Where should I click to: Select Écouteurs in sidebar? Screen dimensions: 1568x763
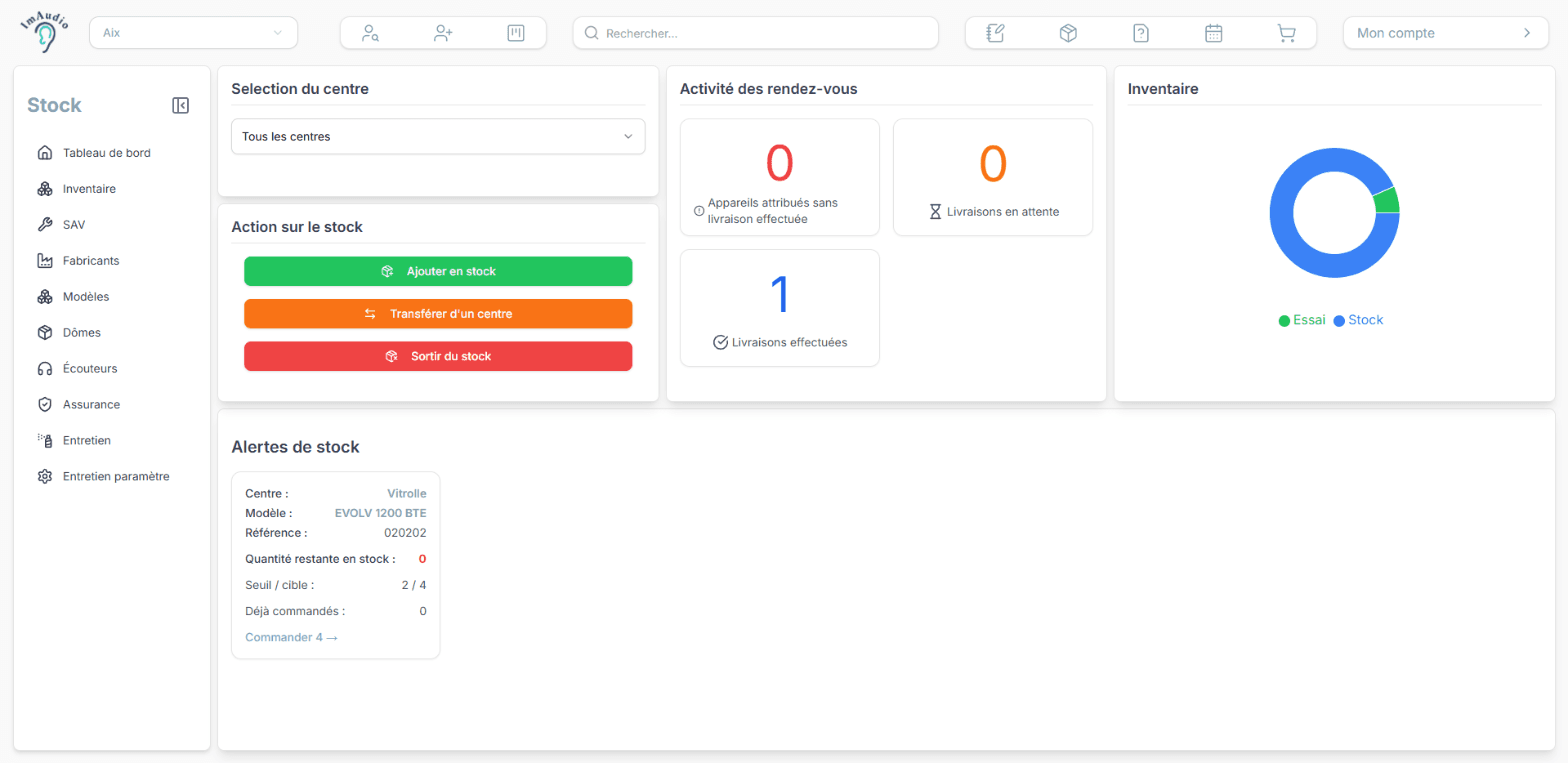click(x=90, y=369)
